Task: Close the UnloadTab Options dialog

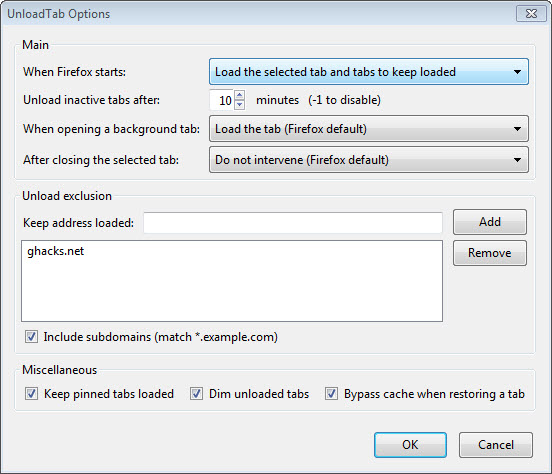Action: click(x=531, y=14)
